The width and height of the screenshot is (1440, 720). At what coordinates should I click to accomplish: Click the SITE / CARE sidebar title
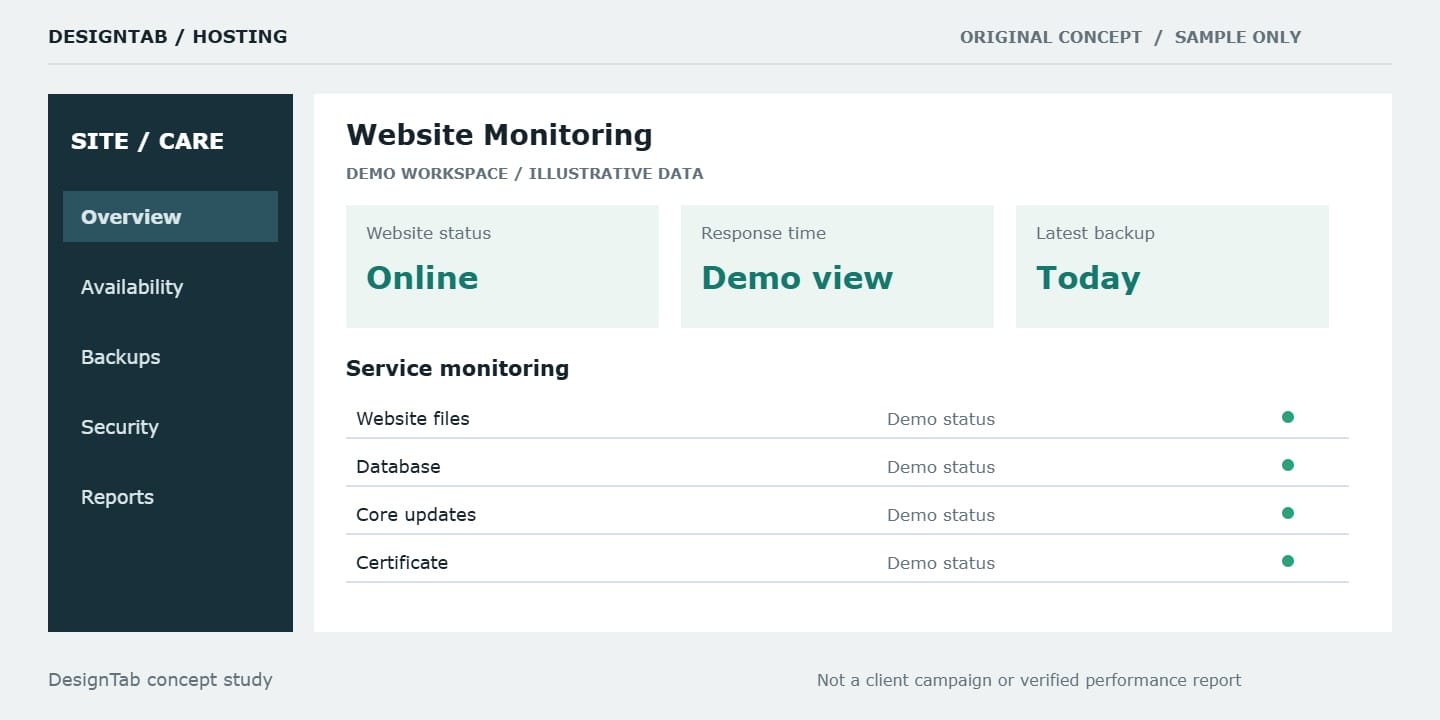coord(147,141)
